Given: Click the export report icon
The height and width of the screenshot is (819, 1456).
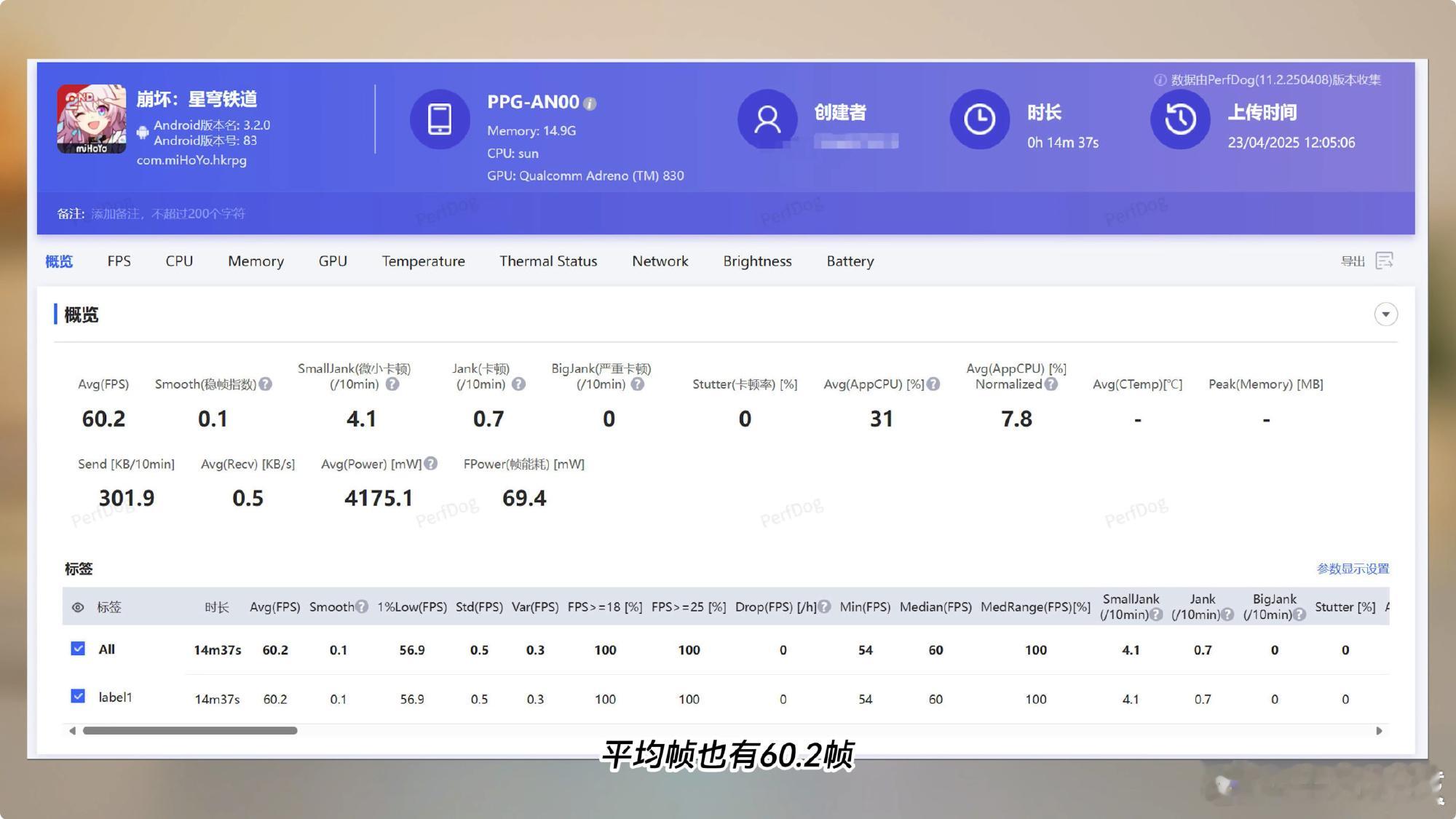Looking at the screenshot, I should (1385, 261).
